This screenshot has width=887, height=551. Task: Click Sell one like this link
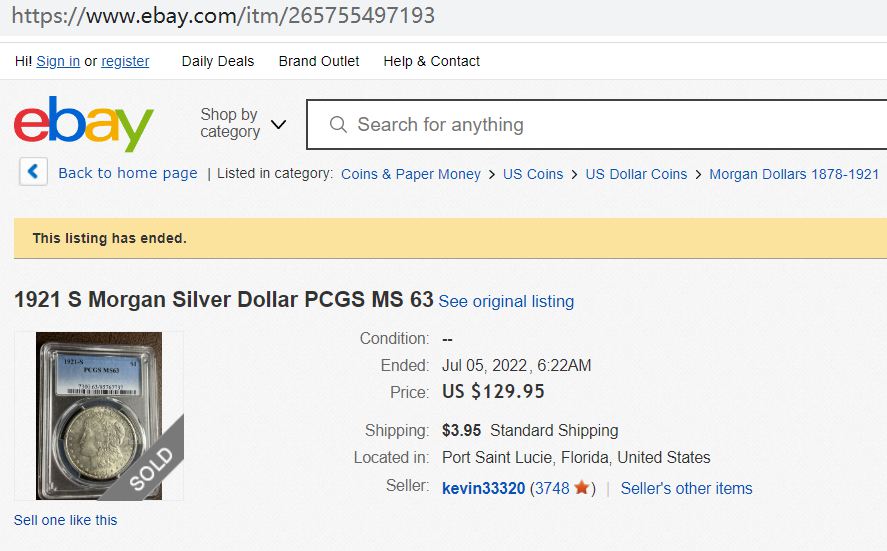pos(65,520)
